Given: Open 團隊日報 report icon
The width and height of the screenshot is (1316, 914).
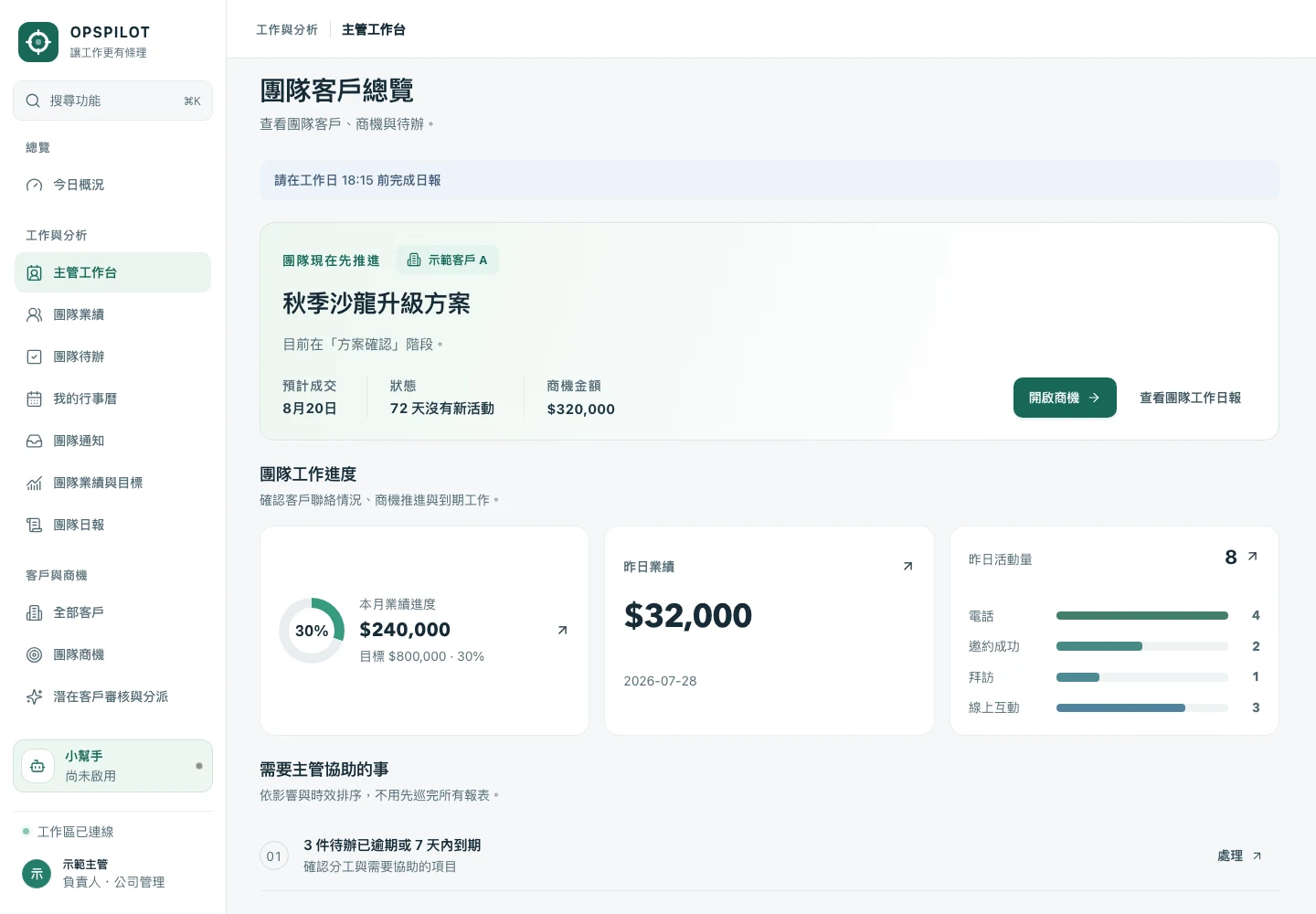Looking at the screenshot, I should pos(34,525).
